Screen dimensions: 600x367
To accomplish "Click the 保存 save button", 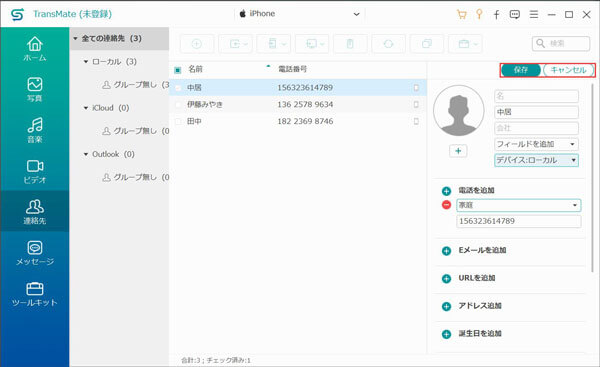I will click(521, 70).
